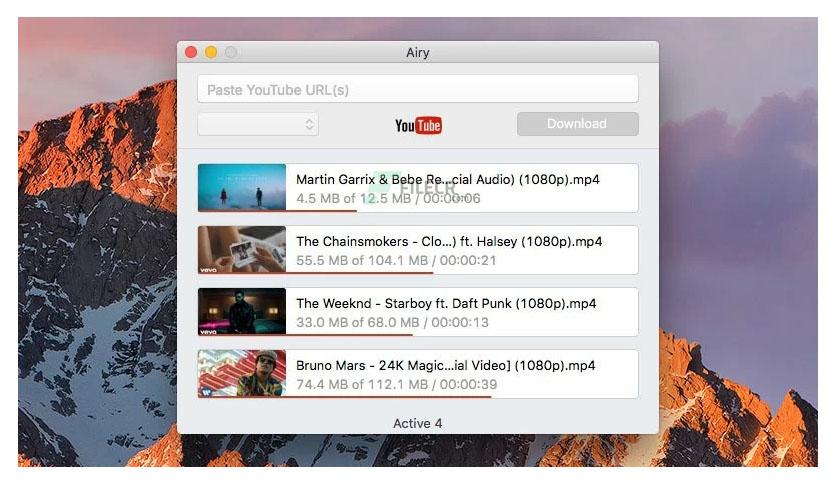The image size is (836, 484).
Task: Open the Martin Garrix video thumbnail
Action: coord(242,187)
